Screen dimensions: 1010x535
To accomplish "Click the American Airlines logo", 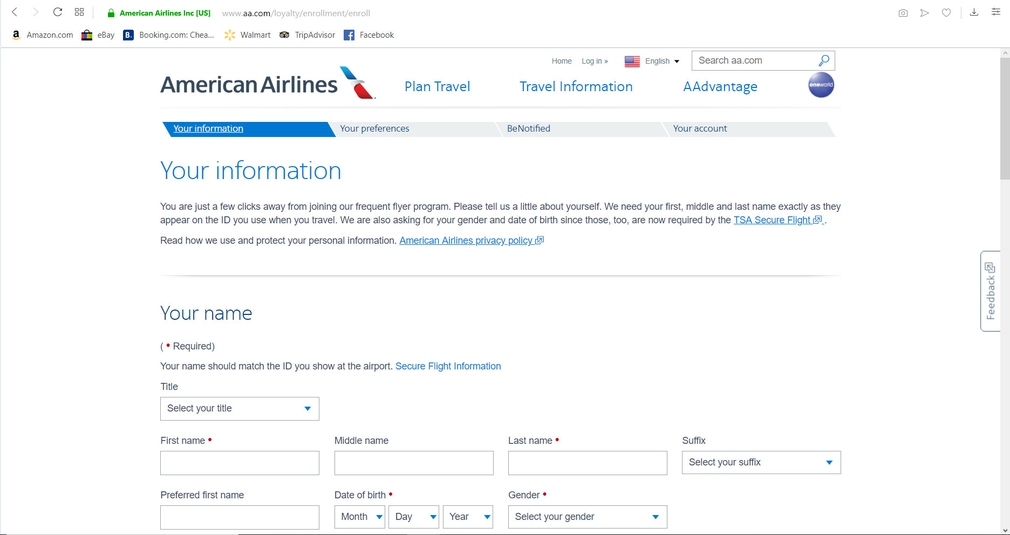I will 268,84.
